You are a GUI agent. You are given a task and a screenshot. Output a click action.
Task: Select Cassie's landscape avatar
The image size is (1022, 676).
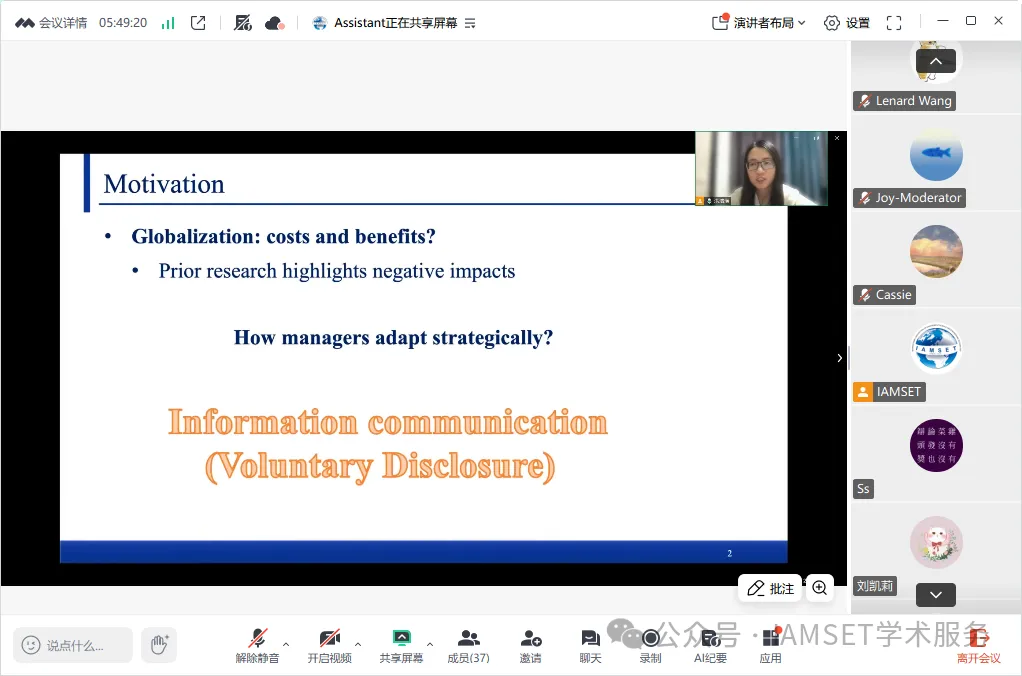pyautogui.click(x=936, y=252)
